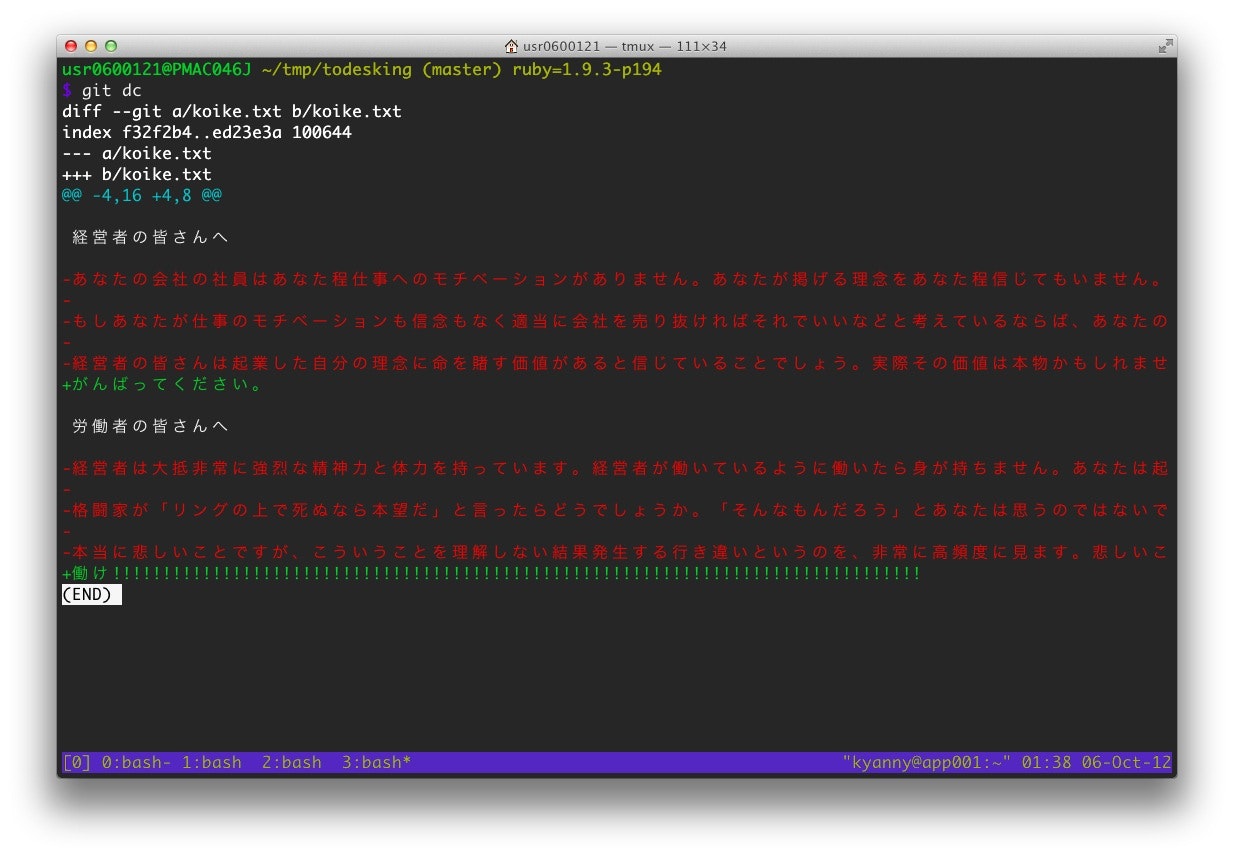
Task: Click the ruby=1.9.3-p194 version text
Action: (587, 70)
